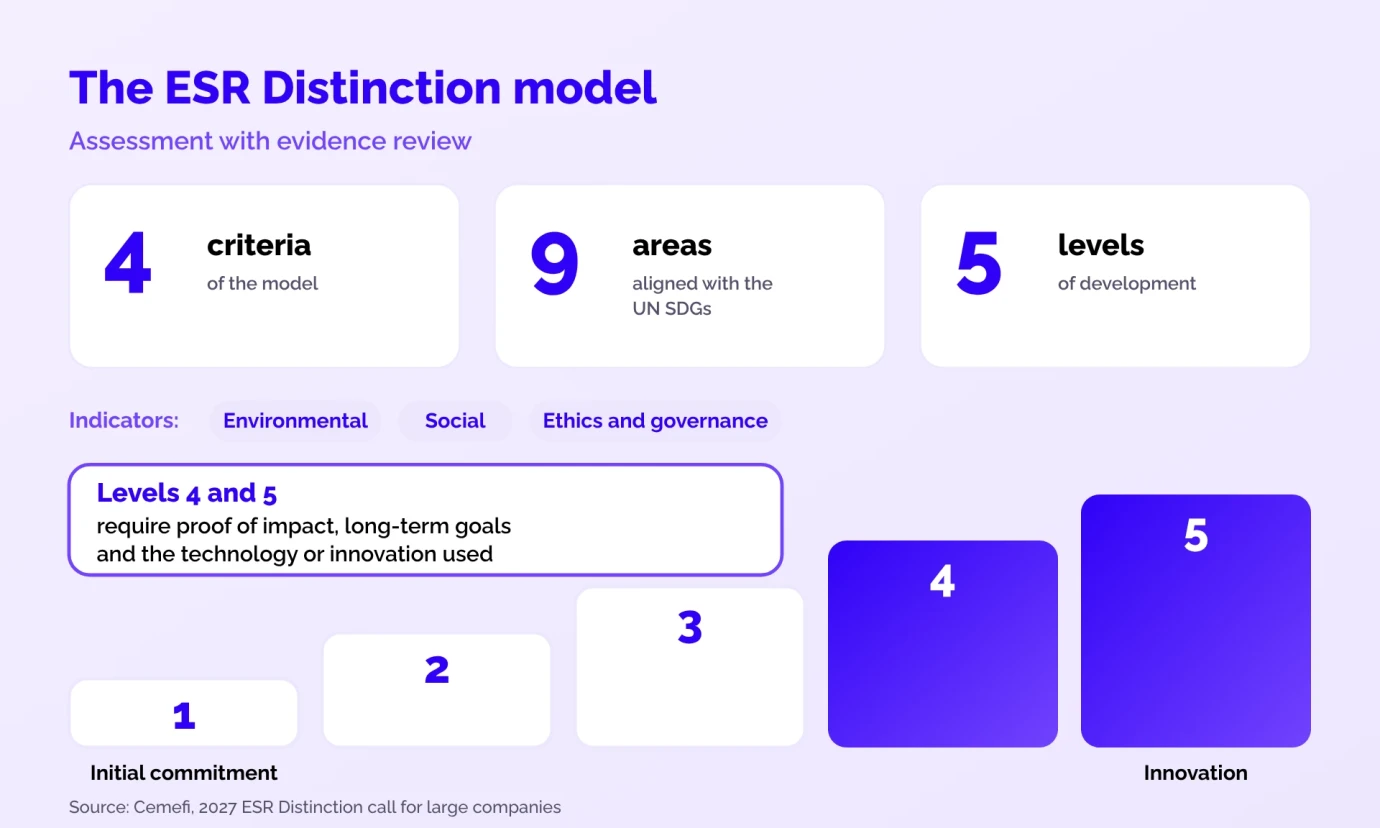Select the 'Ethics and governance' indicator pill
The image size is (1380, 828).
[655, 421]
